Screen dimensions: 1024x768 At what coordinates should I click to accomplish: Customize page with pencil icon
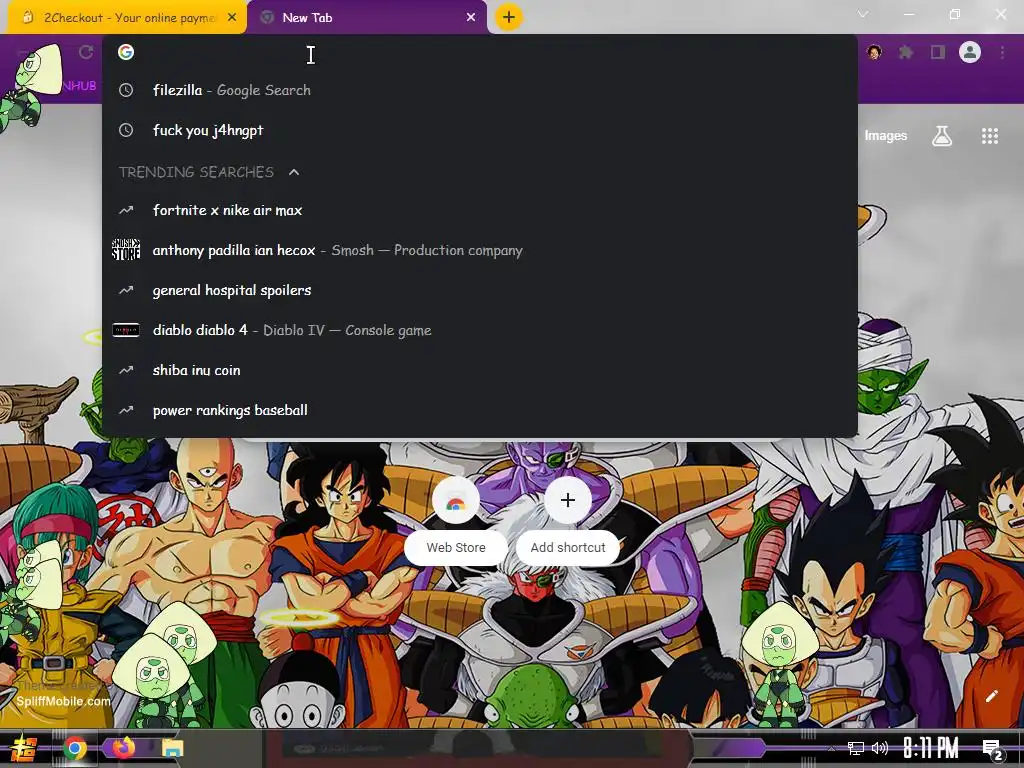(991, 696)
